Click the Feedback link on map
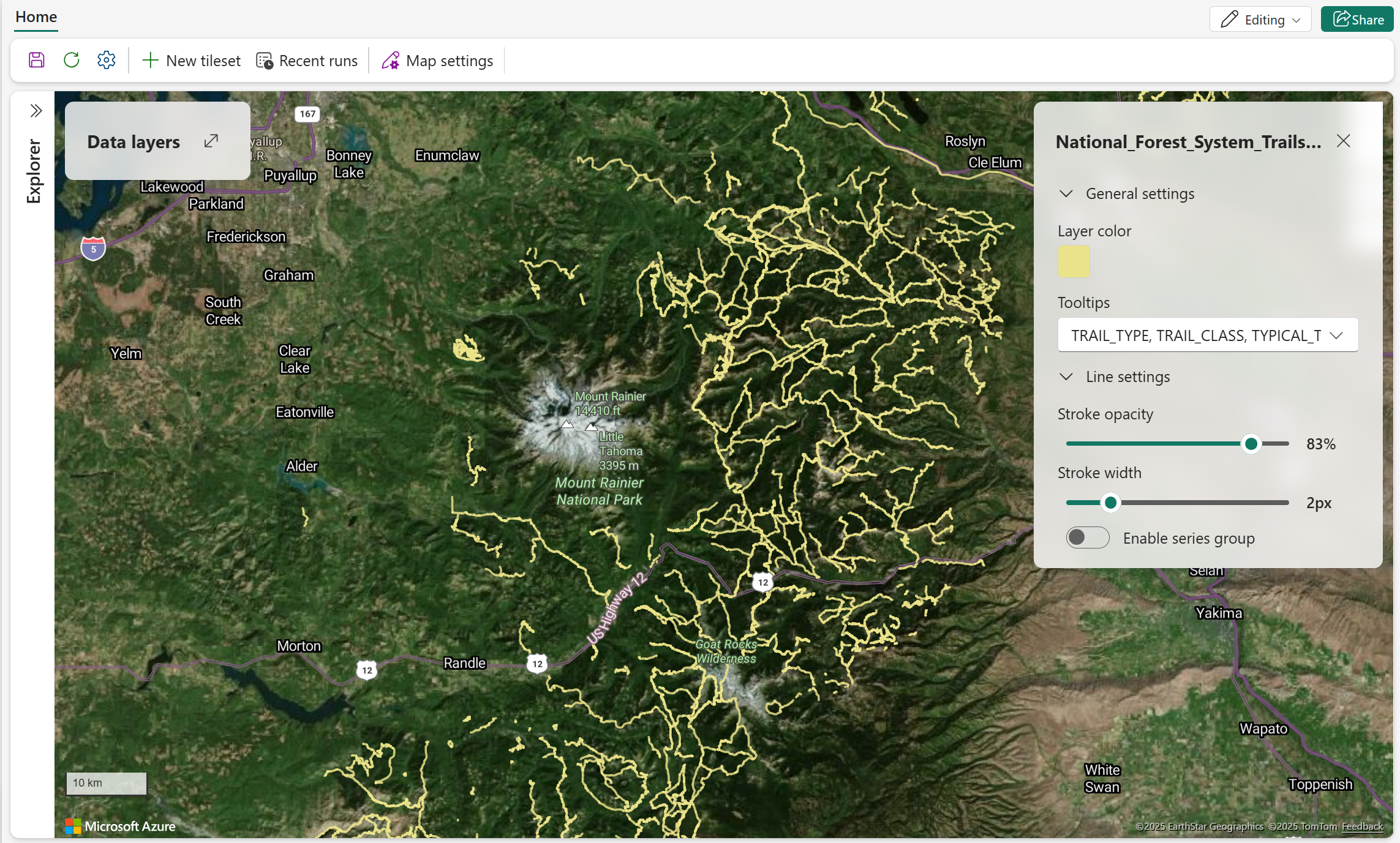Viewport: 1400px width, 843px height. pos(1362,826)
